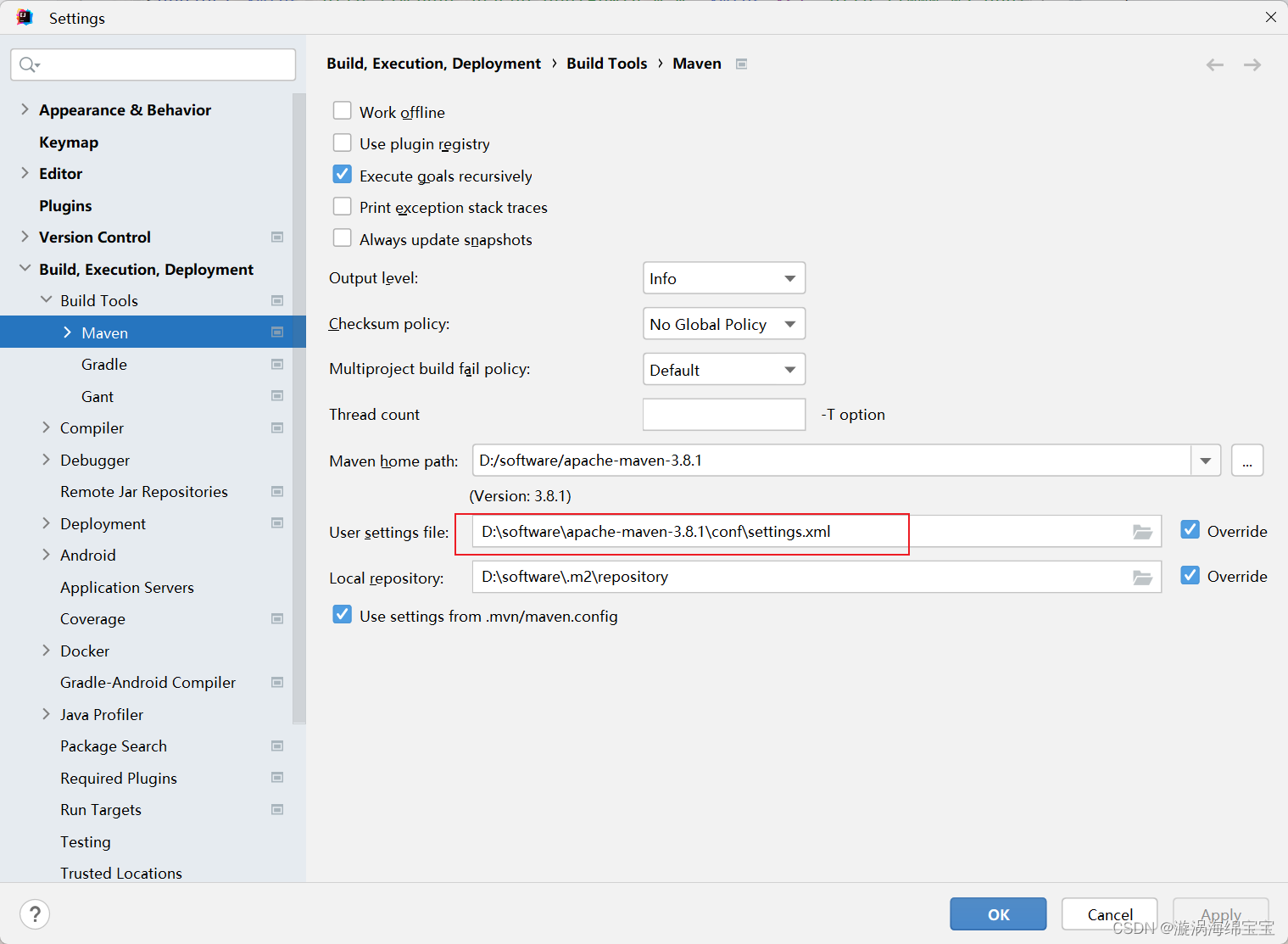Open the help question mark icon
Screen dimensions: 1288x944
pyautogui.click(x=34, y=913)
